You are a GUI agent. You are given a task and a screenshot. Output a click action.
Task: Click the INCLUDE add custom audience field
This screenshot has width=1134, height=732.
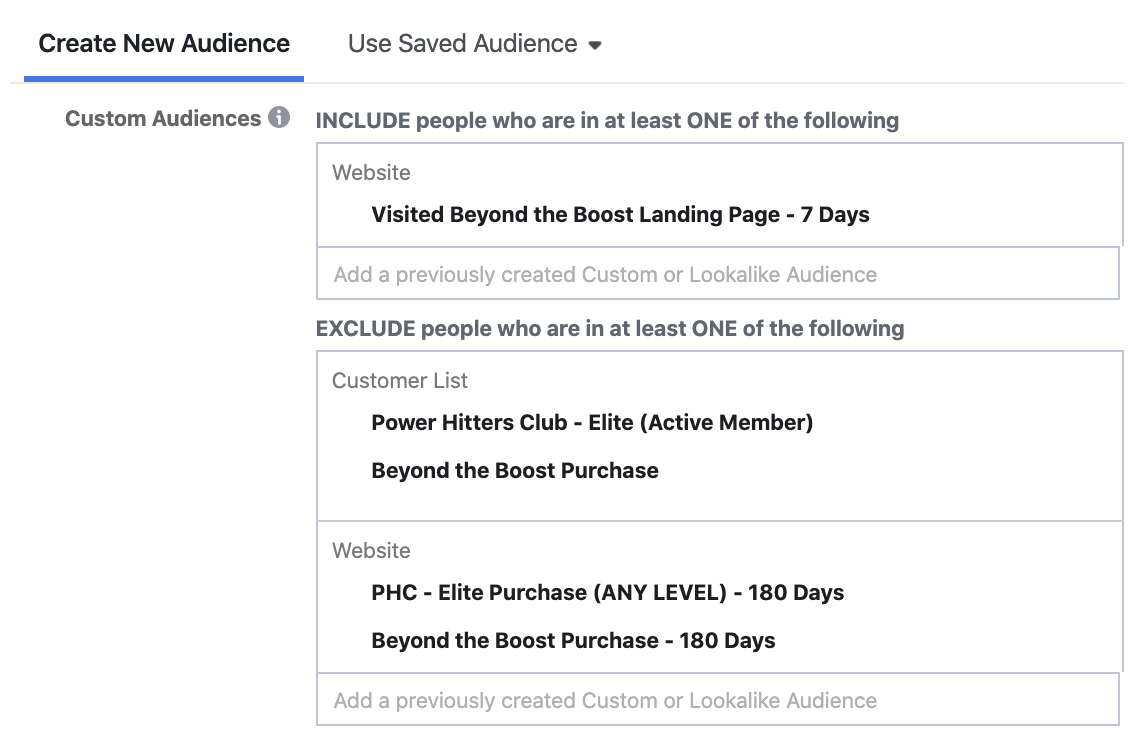click(x=717, y=274)
